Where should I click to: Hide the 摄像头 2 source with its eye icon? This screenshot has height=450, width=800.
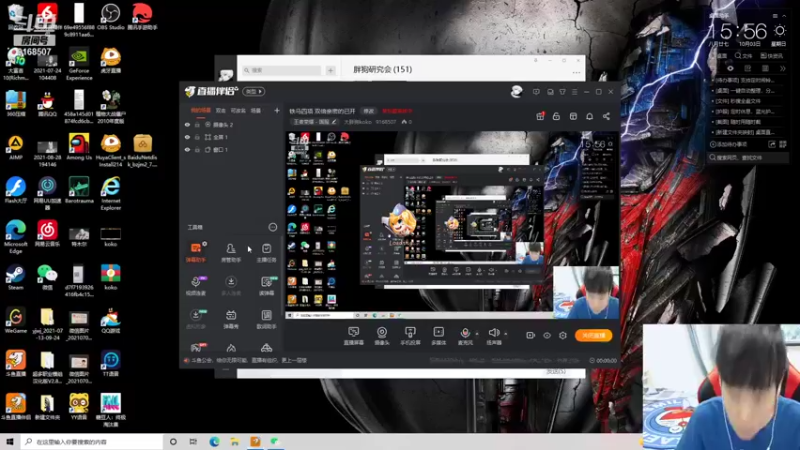[187, 124]
